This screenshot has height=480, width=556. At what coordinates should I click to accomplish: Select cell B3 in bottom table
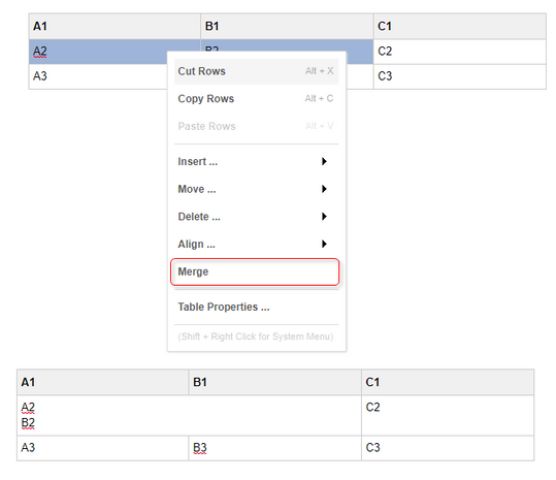pyautogui.click(x=275, y=448)
